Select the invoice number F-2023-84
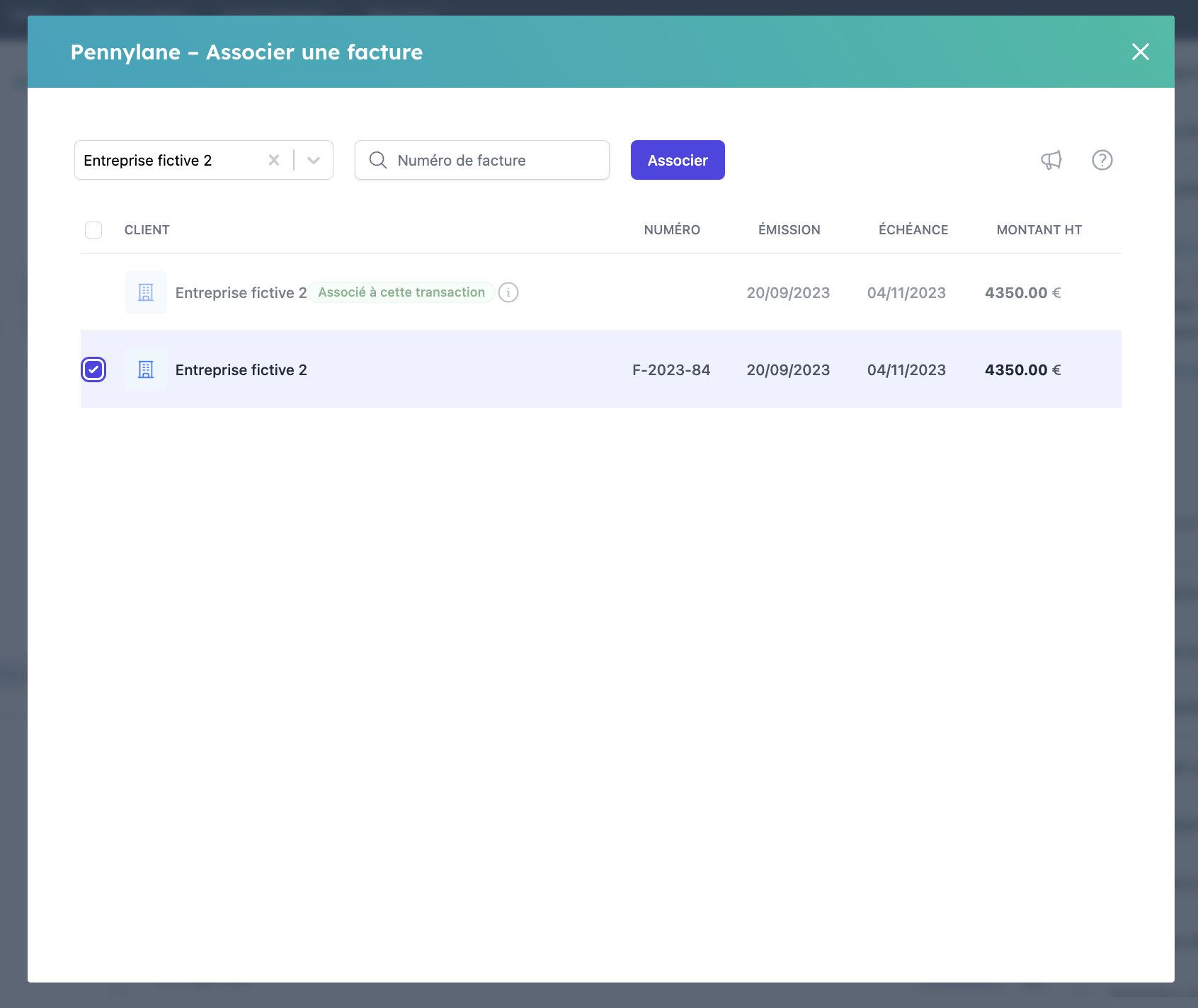The width and height of the screenshot is (1198, 1008). tap(671, 370)
